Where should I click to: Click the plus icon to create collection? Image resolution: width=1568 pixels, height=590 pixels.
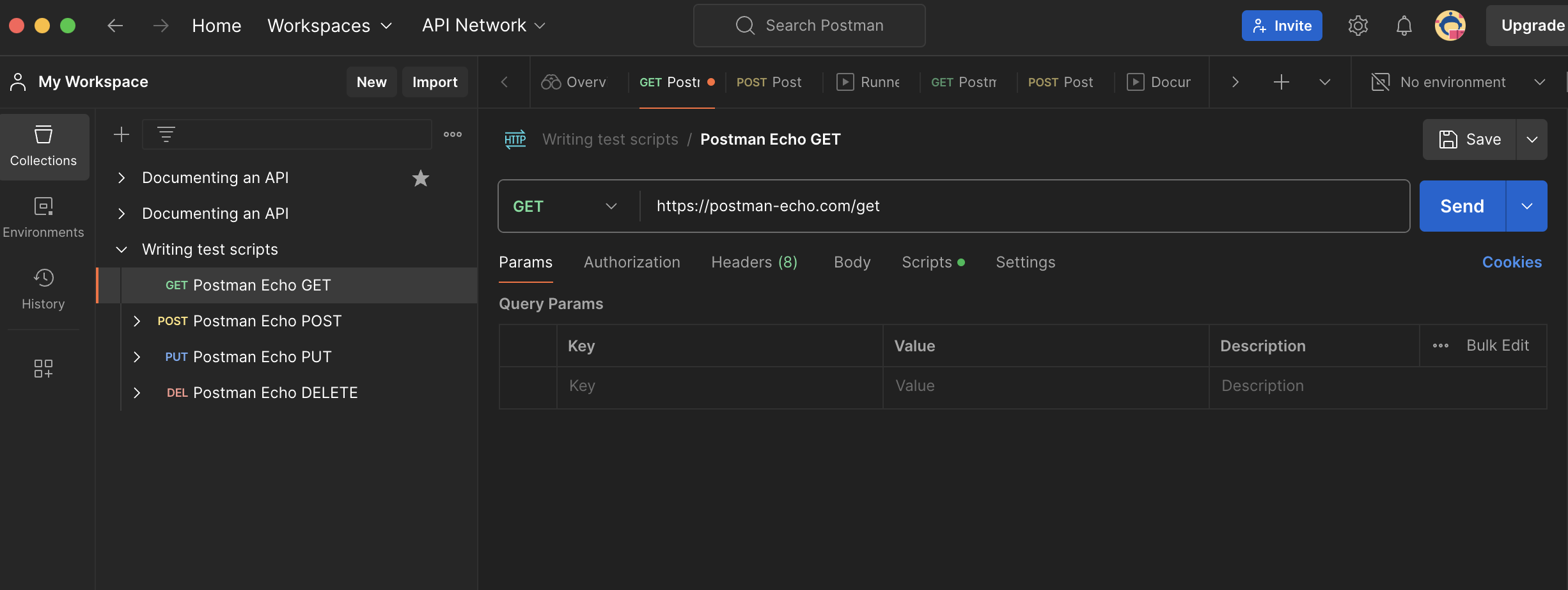[x=122, y=134]
